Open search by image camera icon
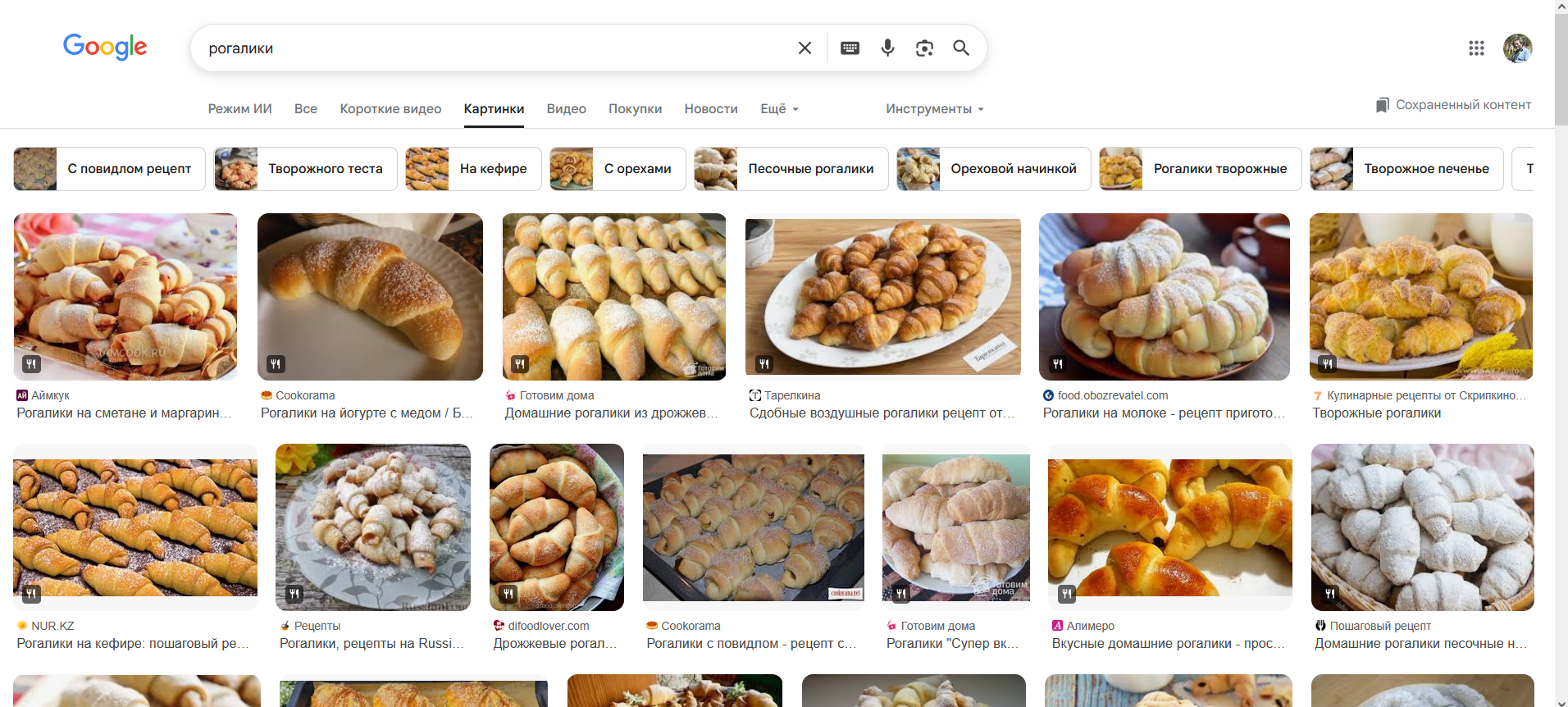 pos(924,48)
